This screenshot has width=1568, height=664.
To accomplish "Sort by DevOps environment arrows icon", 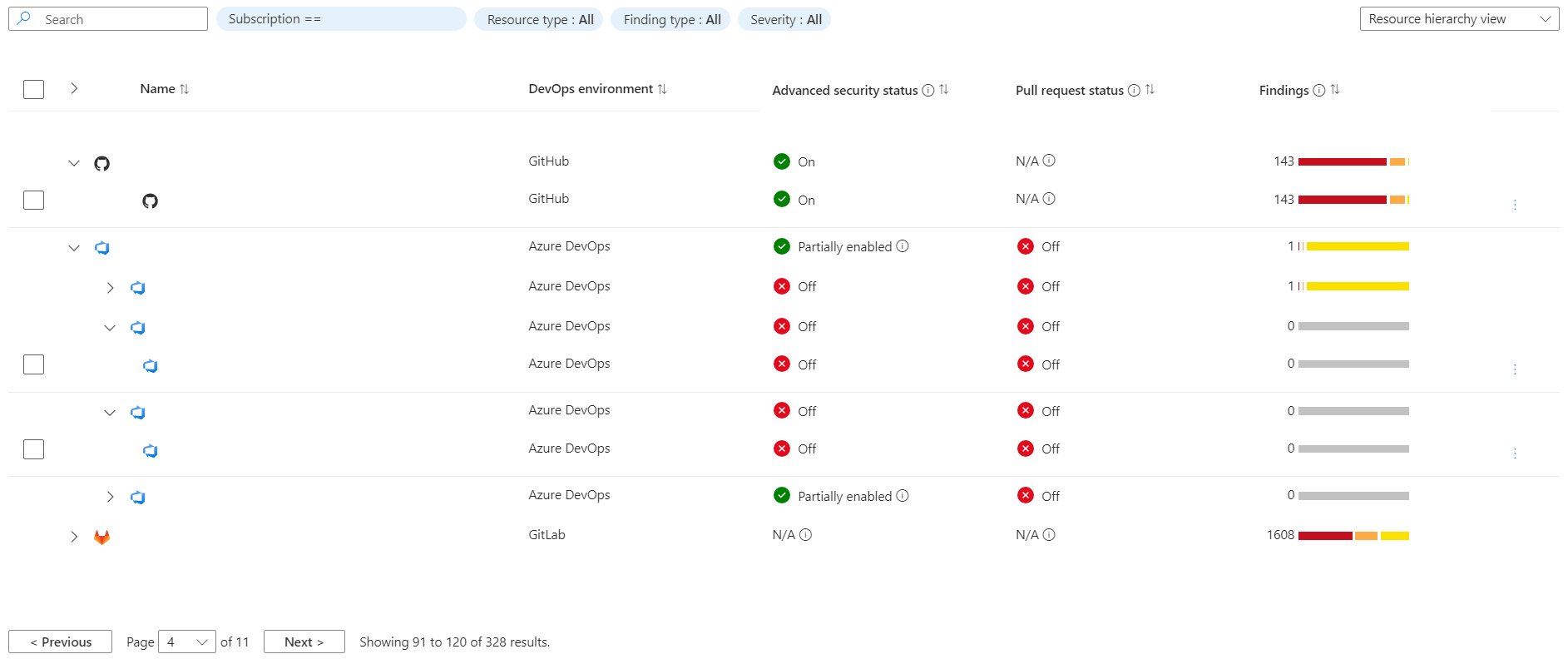I will [x=662, y=89].
